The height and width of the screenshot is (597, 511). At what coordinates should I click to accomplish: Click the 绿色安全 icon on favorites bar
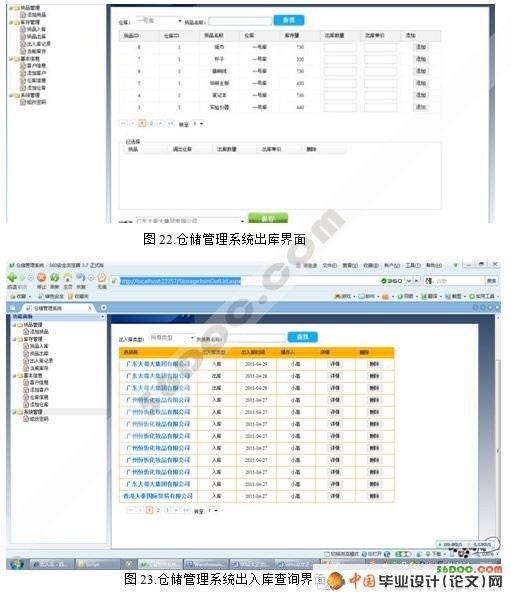tap(41, 296)
